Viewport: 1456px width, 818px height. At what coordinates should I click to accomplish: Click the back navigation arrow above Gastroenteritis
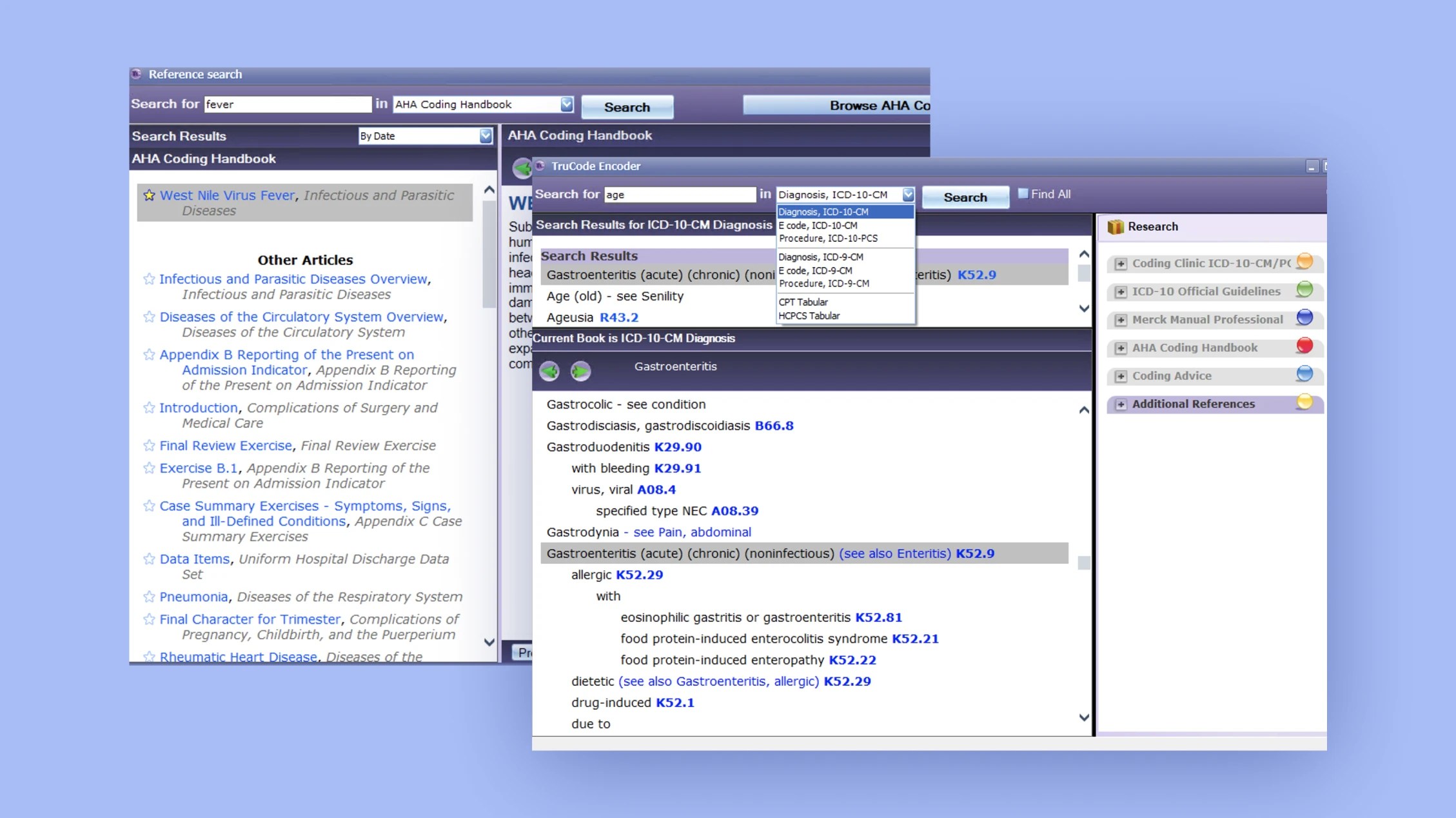[x=549, y=371]
